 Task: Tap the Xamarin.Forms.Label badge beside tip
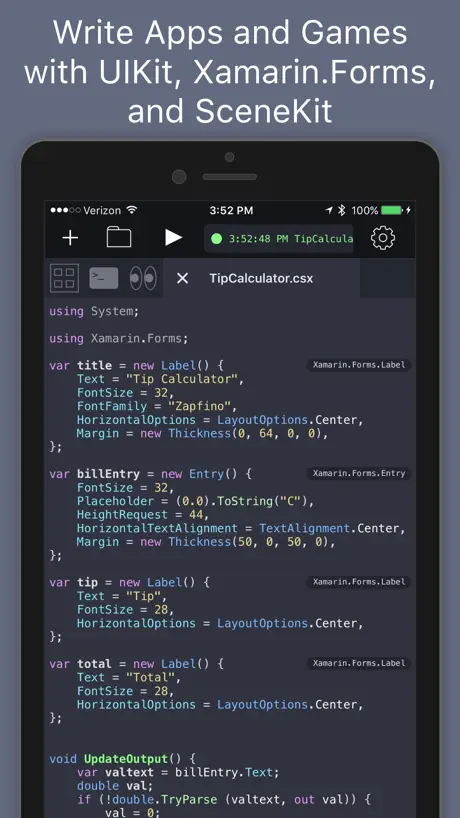point(359,582)
